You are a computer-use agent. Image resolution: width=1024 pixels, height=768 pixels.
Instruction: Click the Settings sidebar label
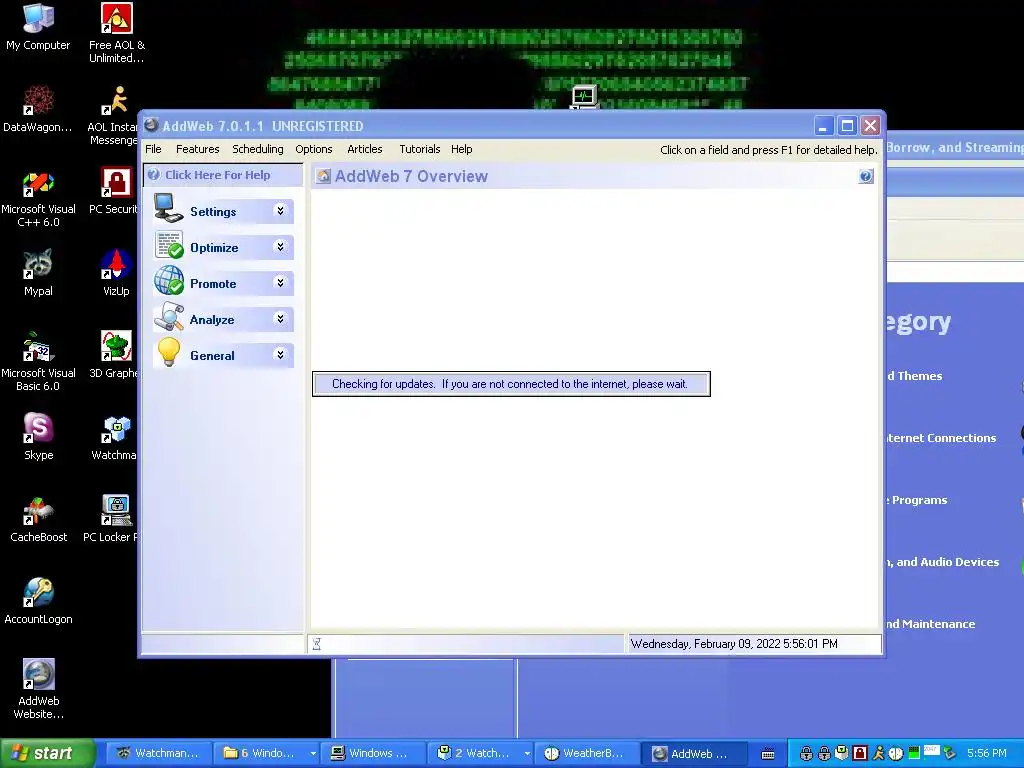click(x=213, y=212)
